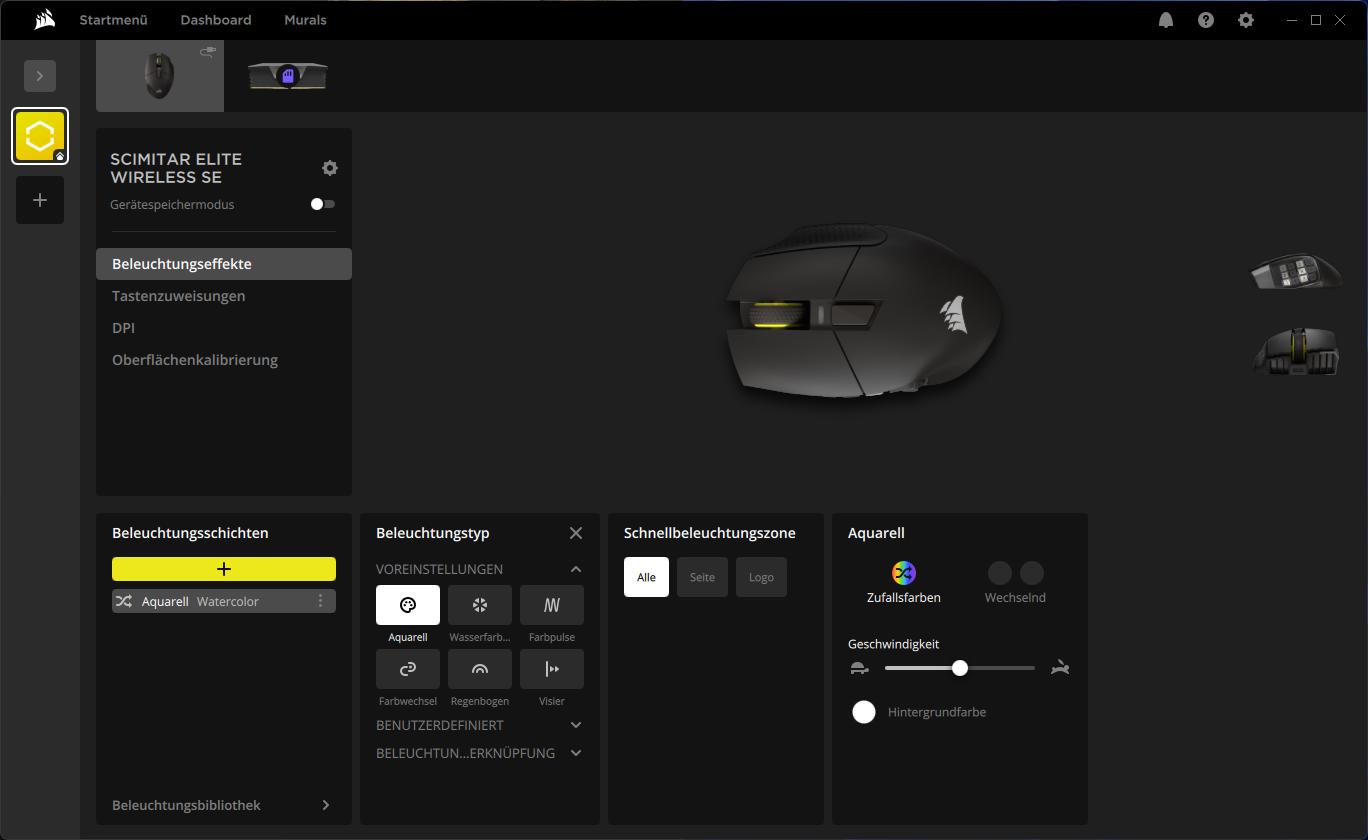
Task: Pick the Farbwechsel lighting effect
Action: pos(407,669)
